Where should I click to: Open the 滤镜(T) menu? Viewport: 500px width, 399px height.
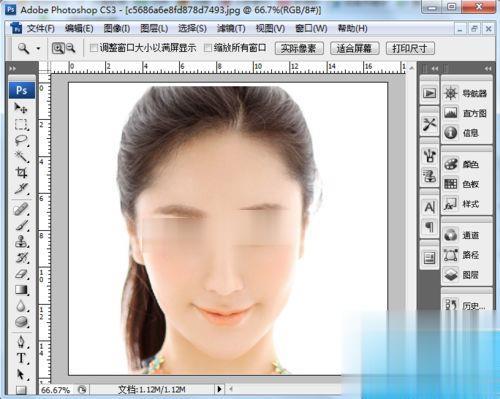[x=231, y=29]
